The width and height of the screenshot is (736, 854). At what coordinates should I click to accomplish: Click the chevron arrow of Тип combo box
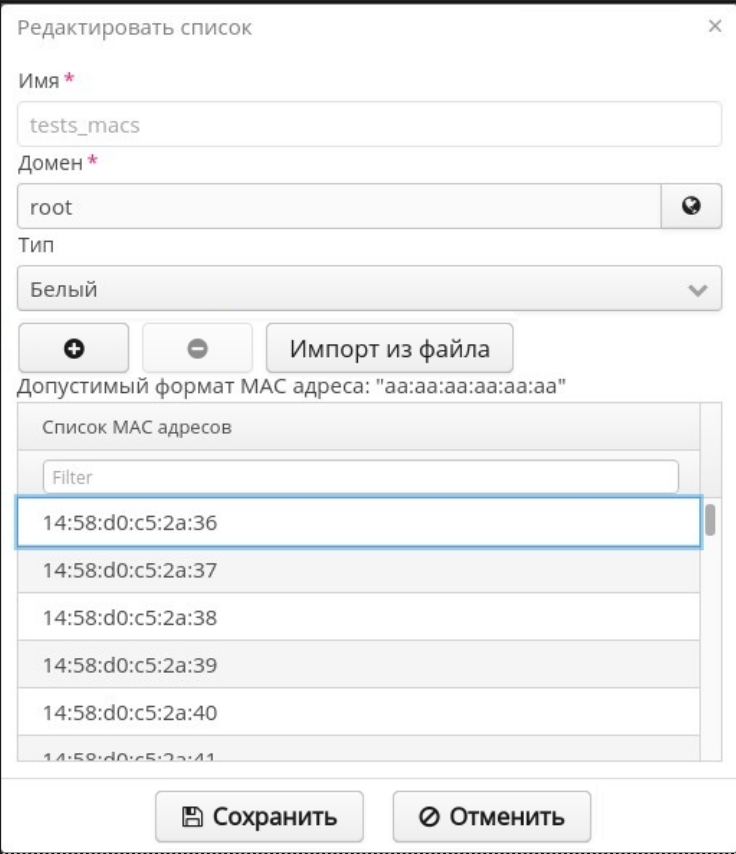click(x=699, y=291)
